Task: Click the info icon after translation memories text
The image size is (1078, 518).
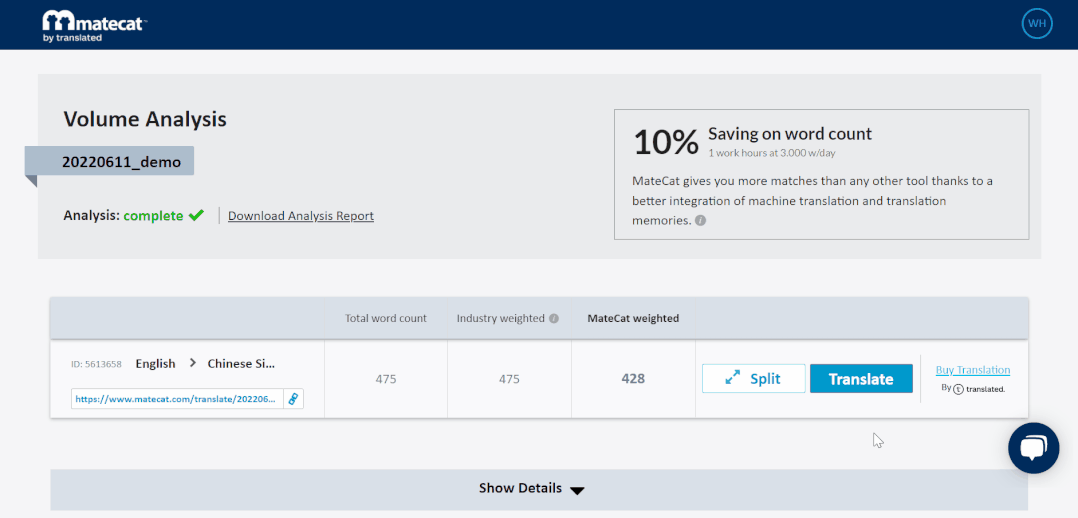Action: click(x=700, y=221)
